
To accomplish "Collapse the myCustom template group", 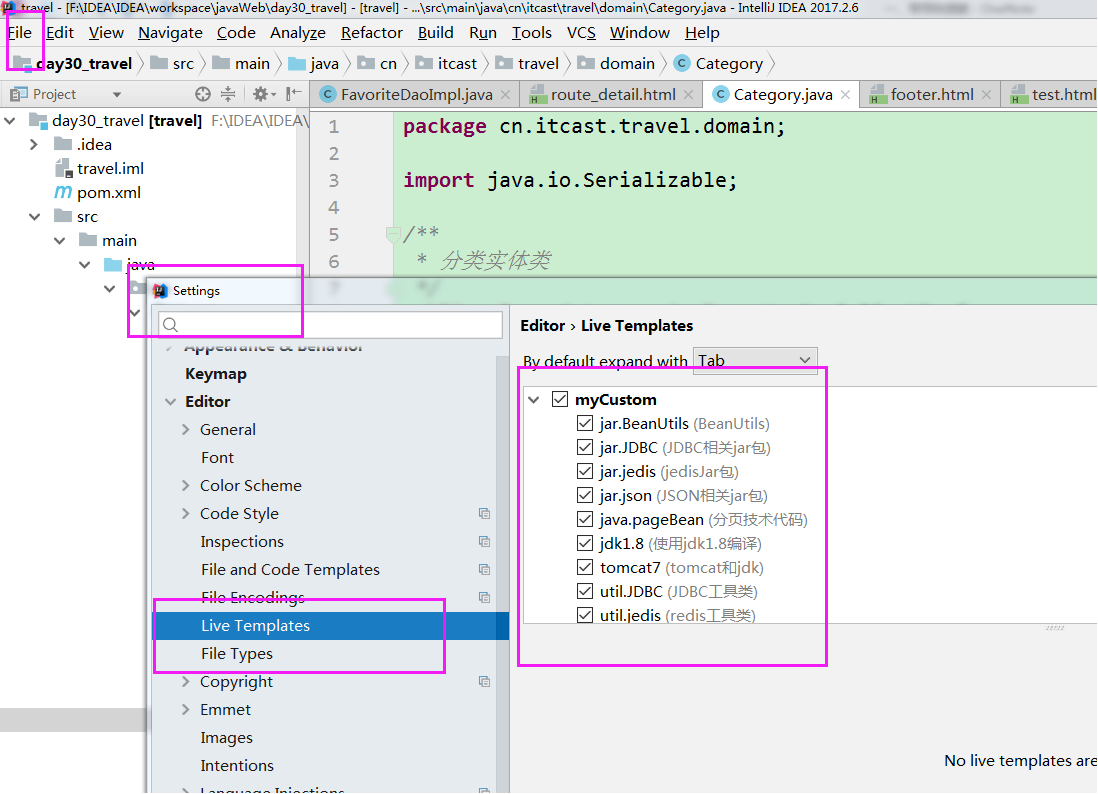I will [534, 400].
